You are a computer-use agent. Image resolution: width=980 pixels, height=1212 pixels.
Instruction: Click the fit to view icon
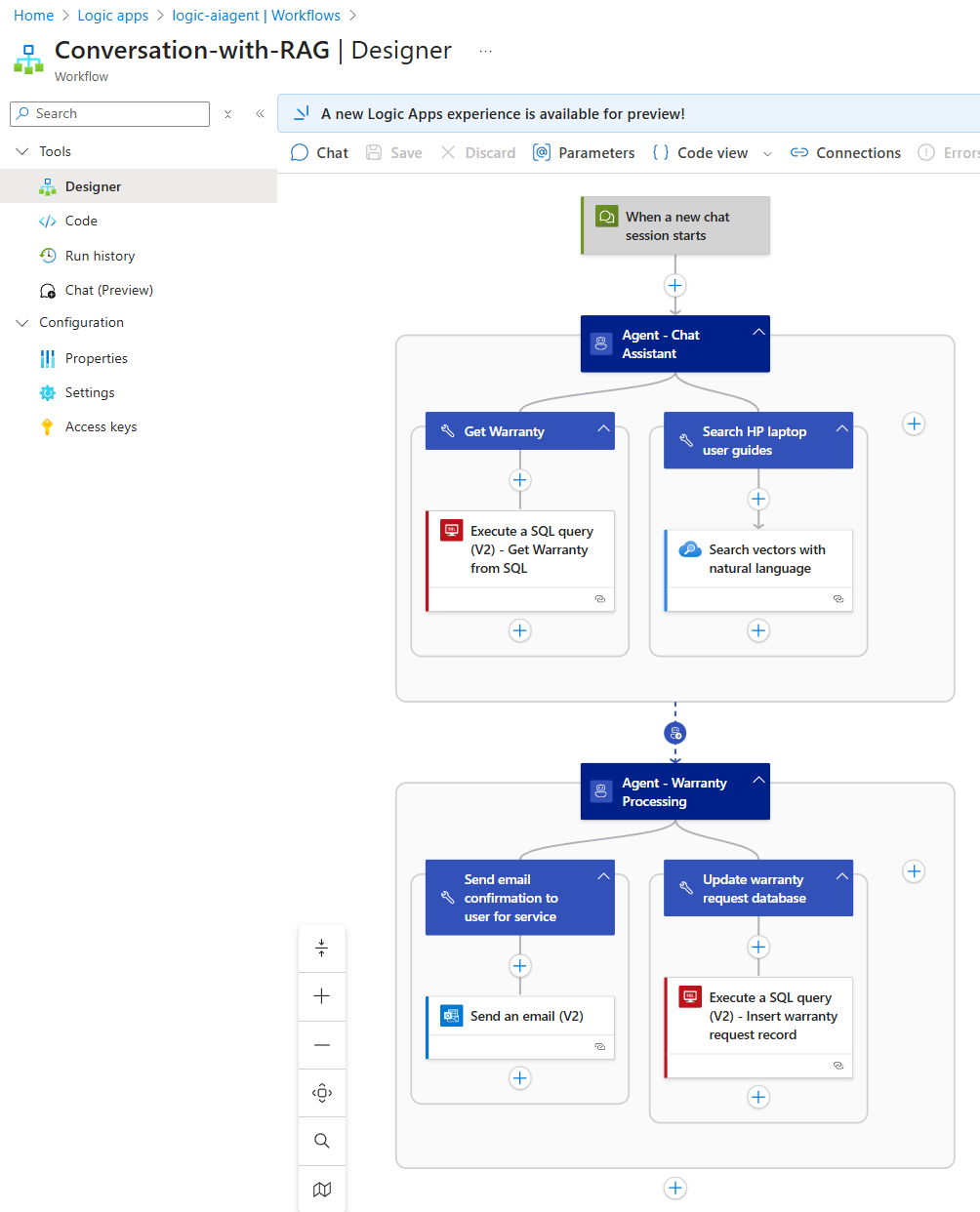[322, 1093]
